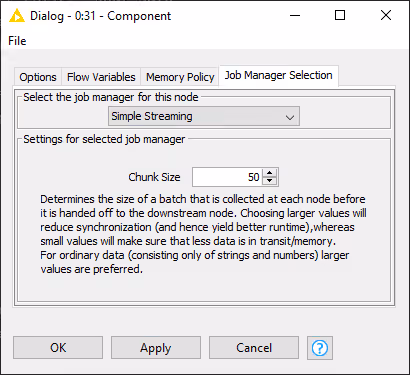Maximize the Component dialog window
Screen dimensions: 410x375
coord(340,15)
